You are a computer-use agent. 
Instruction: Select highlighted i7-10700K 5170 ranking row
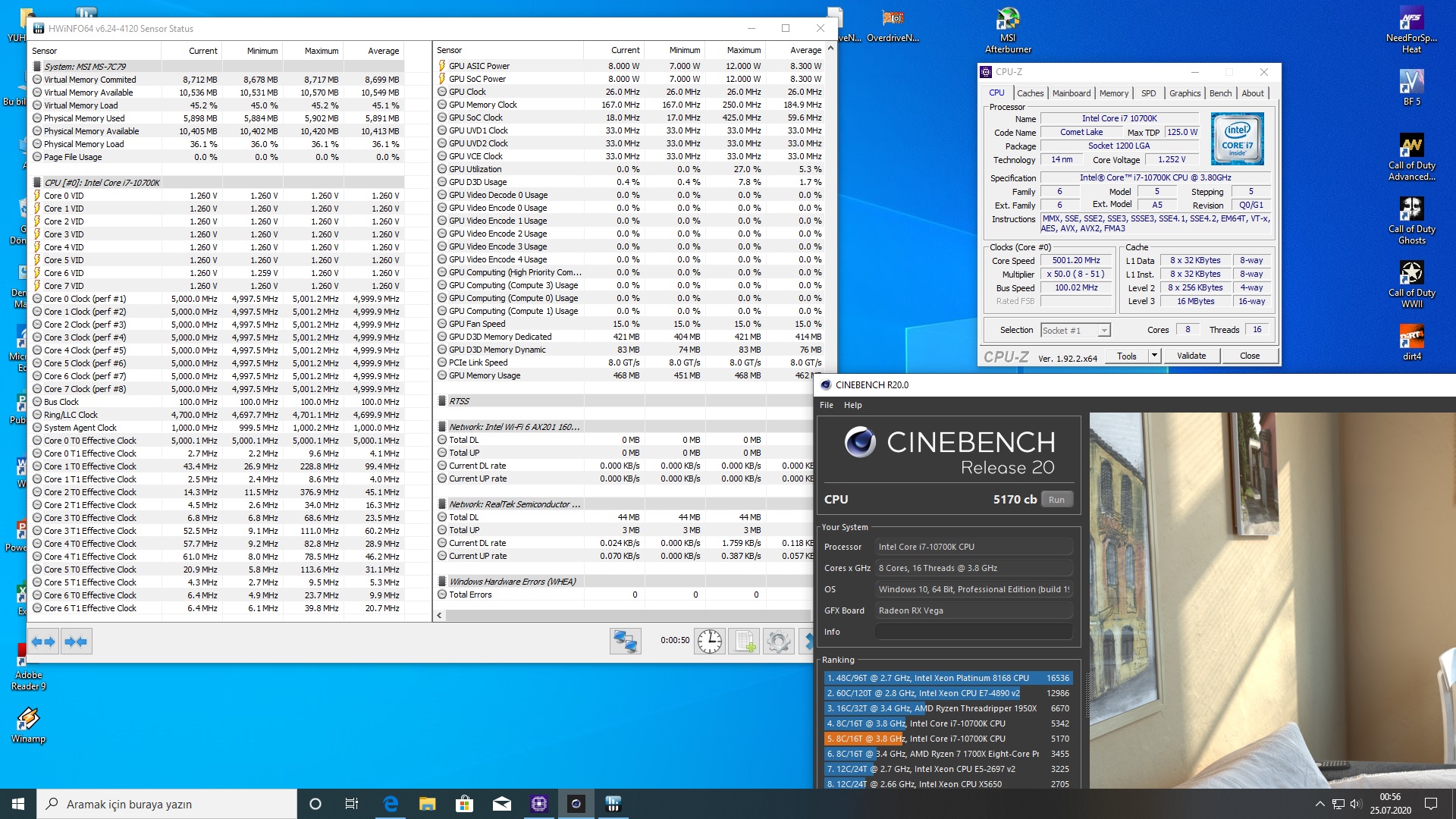[948, 739]
